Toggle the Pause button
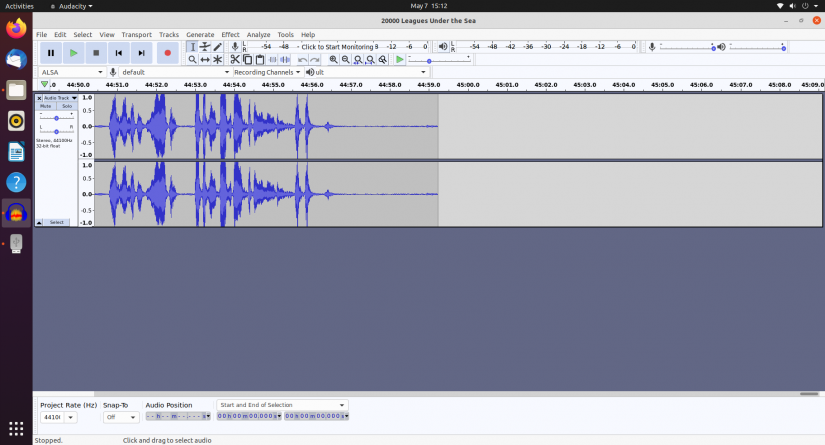825x445 pixels. [x=50, y=52]
